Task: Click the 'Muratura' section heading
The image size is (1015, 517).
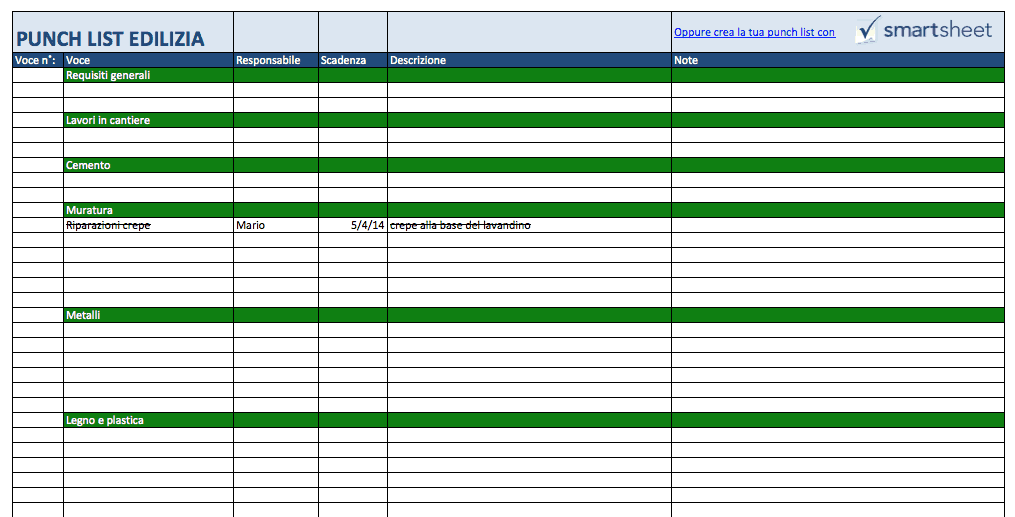Action: click(89, 210)
